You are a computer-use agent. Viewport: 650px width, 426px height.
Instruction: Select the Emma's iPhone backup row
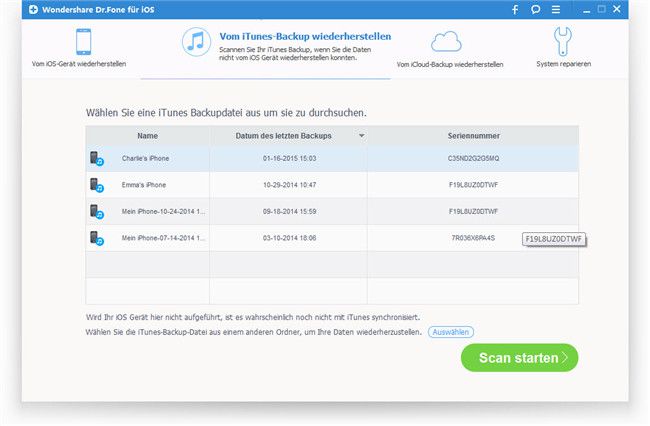[x=332, y=185]
